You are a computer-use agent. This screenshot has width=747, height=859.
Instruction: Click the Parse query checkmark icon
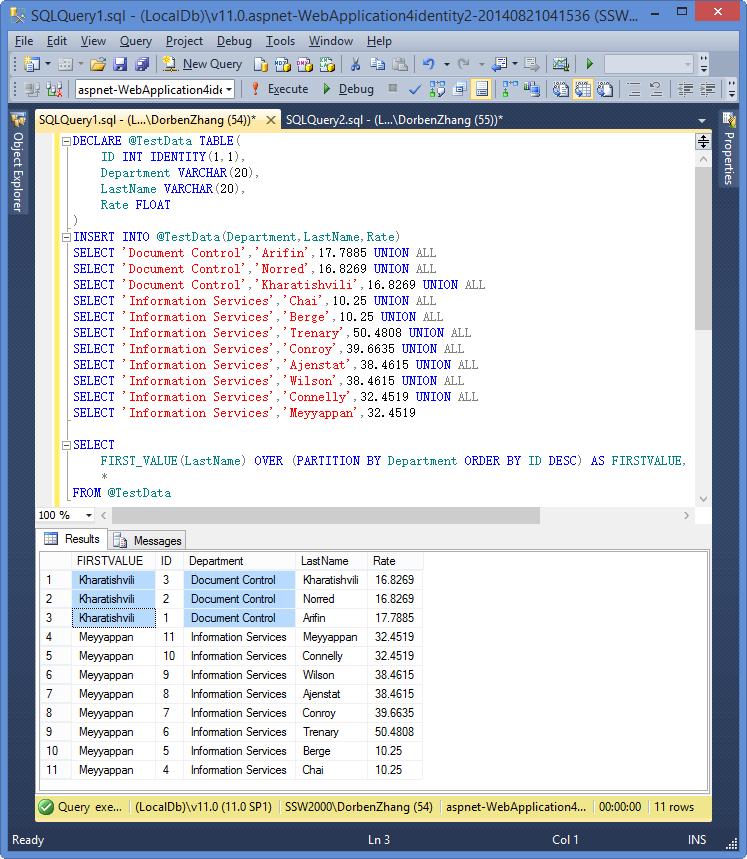[415, 89]
